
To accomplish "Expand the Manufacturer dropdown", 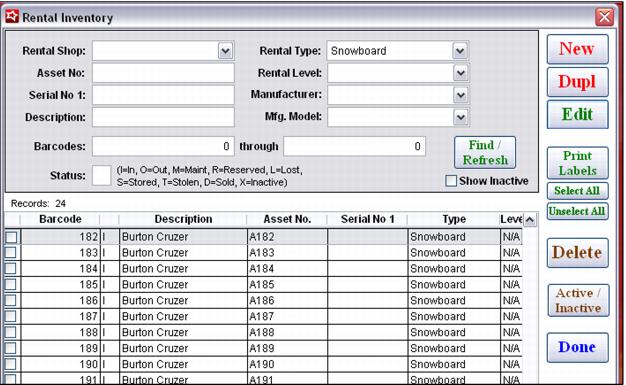I will tap(461, 95).
